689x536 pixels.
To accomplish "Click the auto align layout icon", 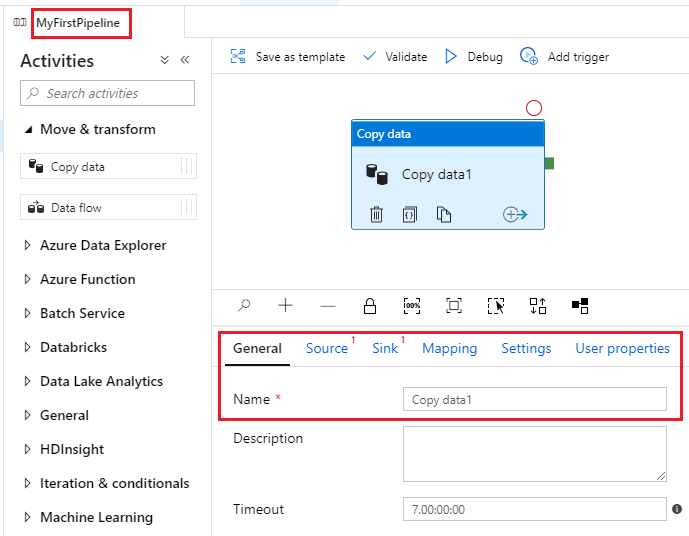I will pyautogui.click(x=538, y=306).
